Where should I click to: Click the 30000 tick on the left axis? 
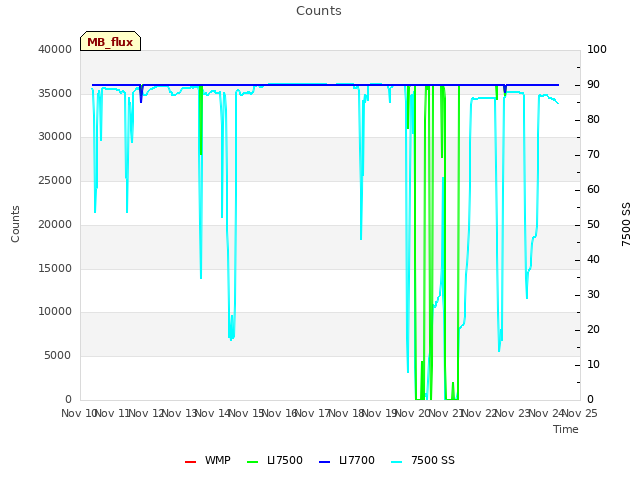(x=55, y=137)
